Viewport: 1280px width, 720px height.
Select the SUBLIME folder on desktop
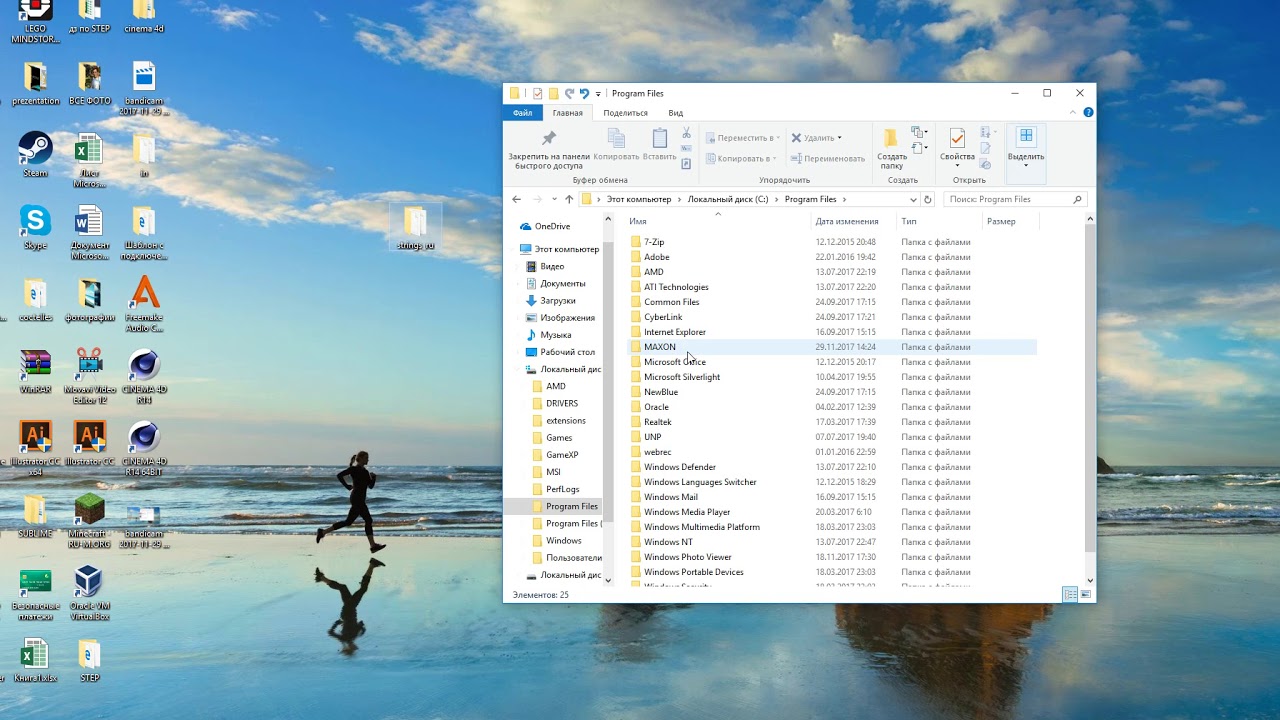pyautogui.click(x=35, y=516)
